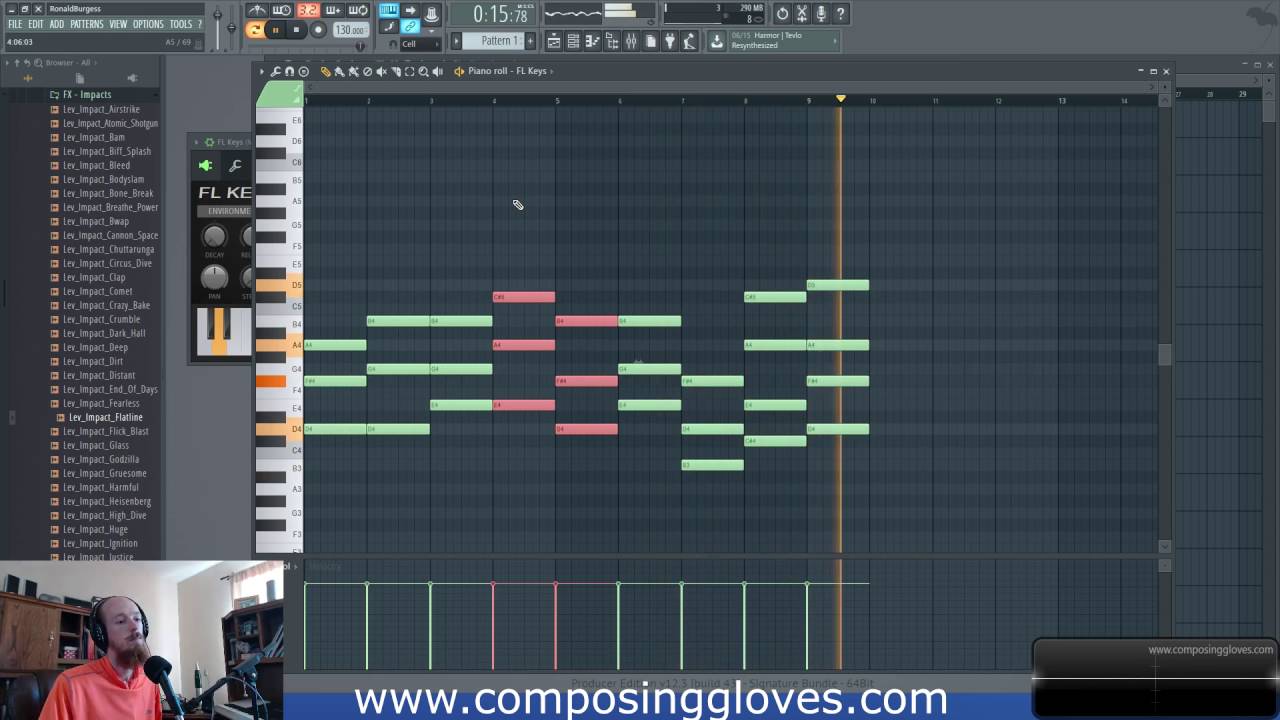The image size is (1280, 720).
Task: Open piano roll tools wrench menu
Action: [275, 71]
